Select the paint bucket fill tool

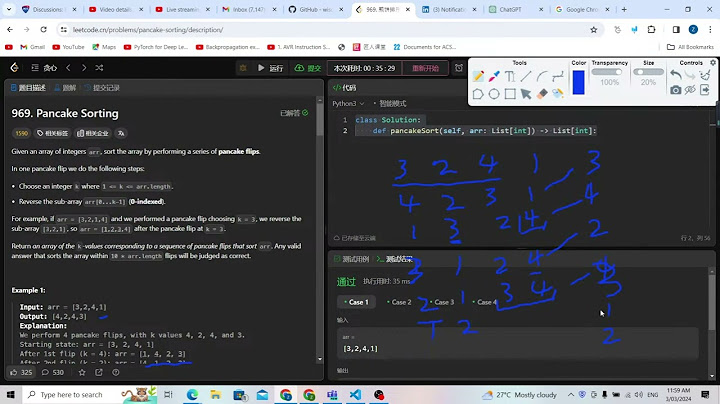click(x=558, y=94)
